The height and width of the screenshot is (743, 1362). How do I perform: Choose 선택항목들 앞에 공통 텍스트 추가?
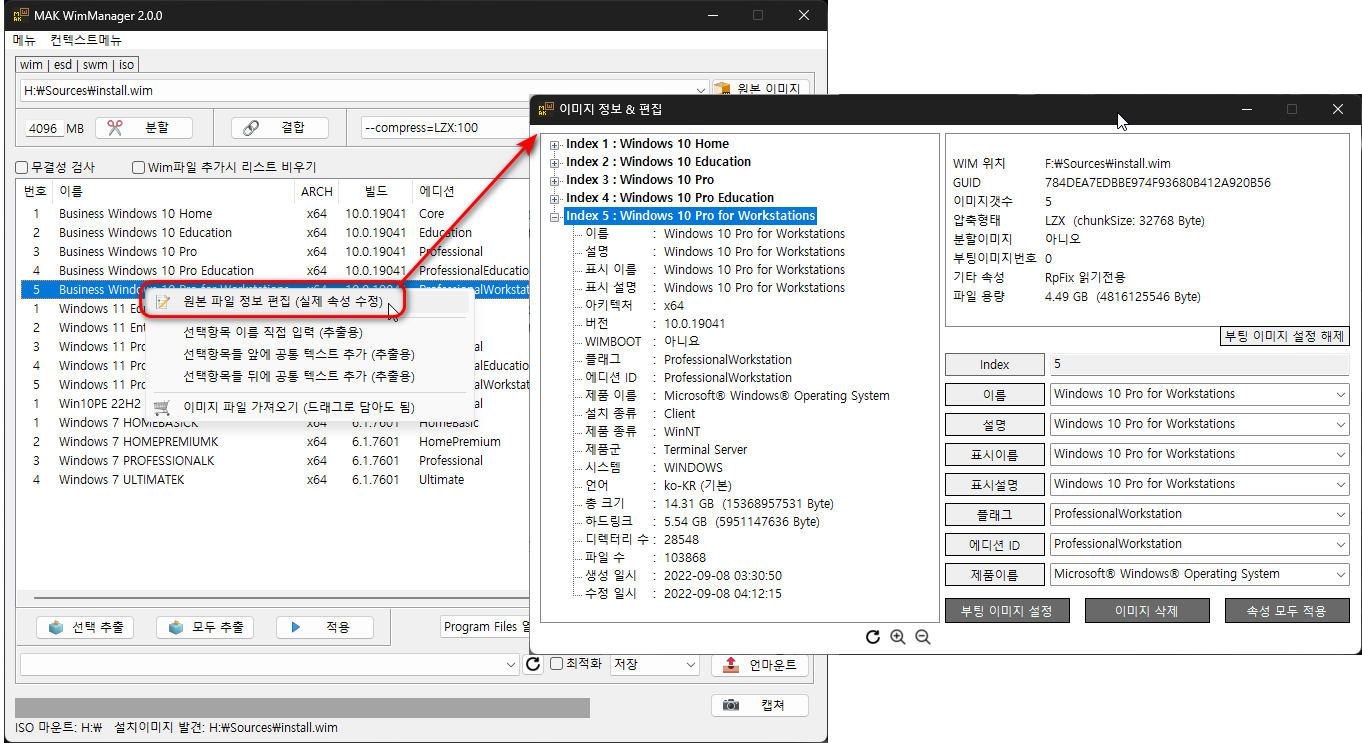pos(307,354)
